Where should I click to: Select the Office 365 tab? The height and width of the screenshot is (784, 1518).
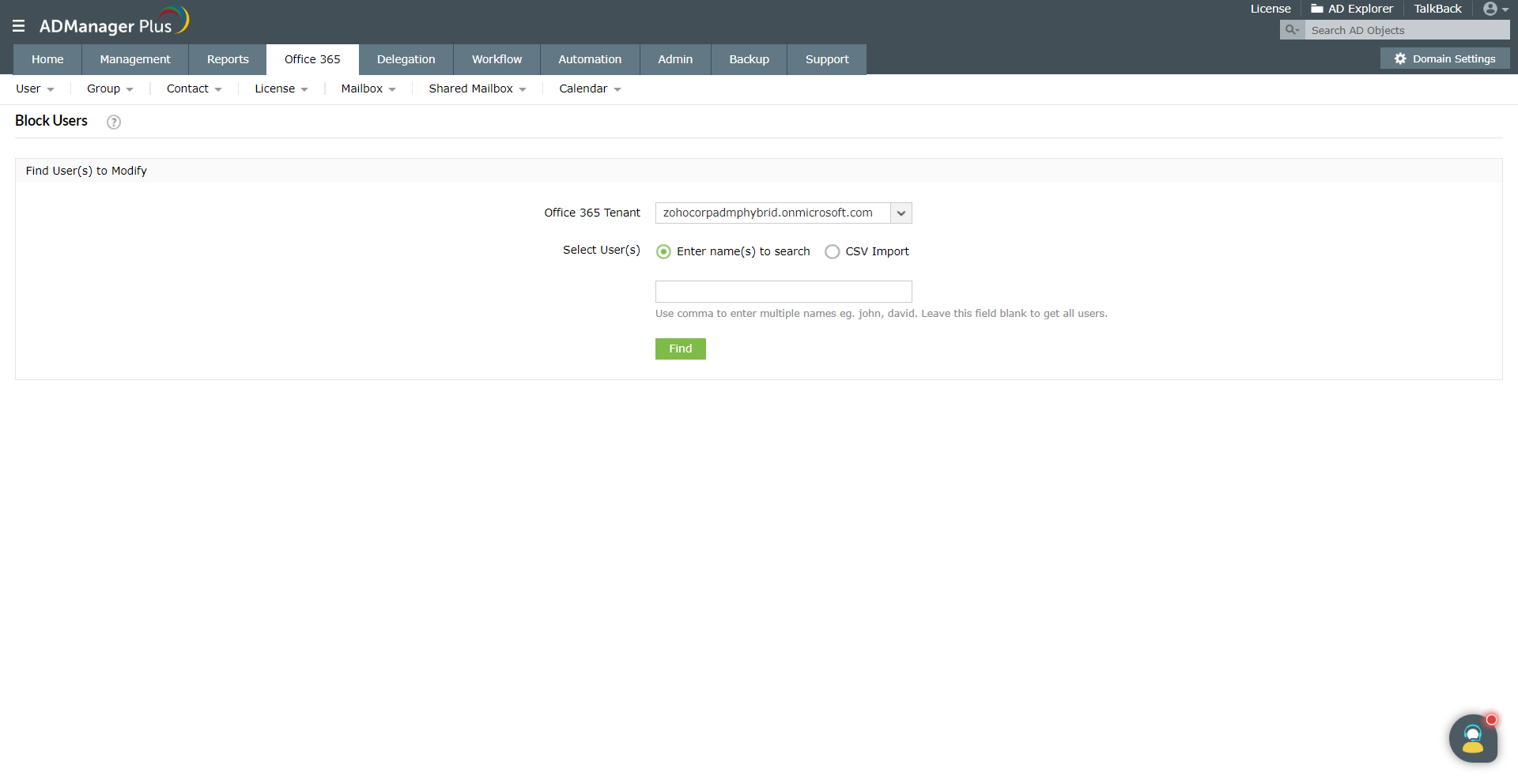[x=312, y=59]
